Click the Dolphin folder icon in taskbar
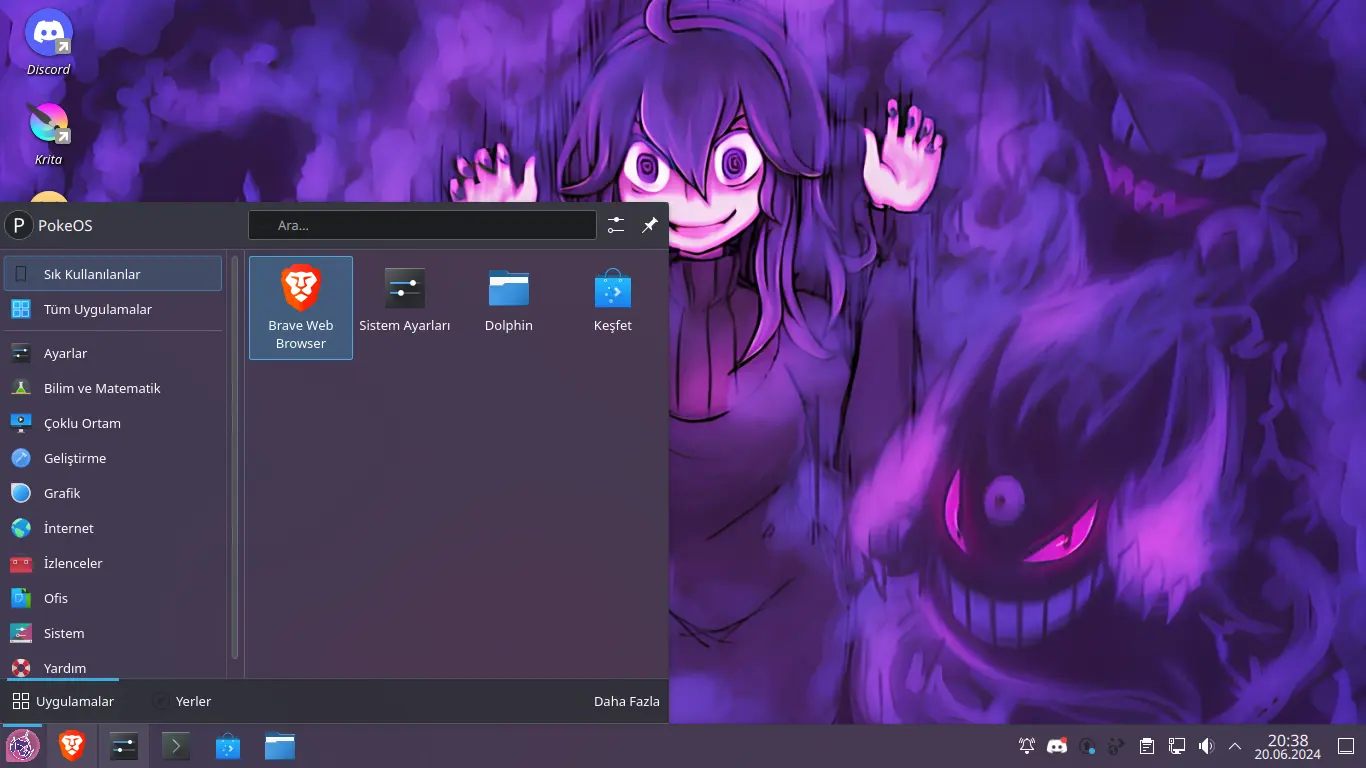 click(x=280, y=746)
